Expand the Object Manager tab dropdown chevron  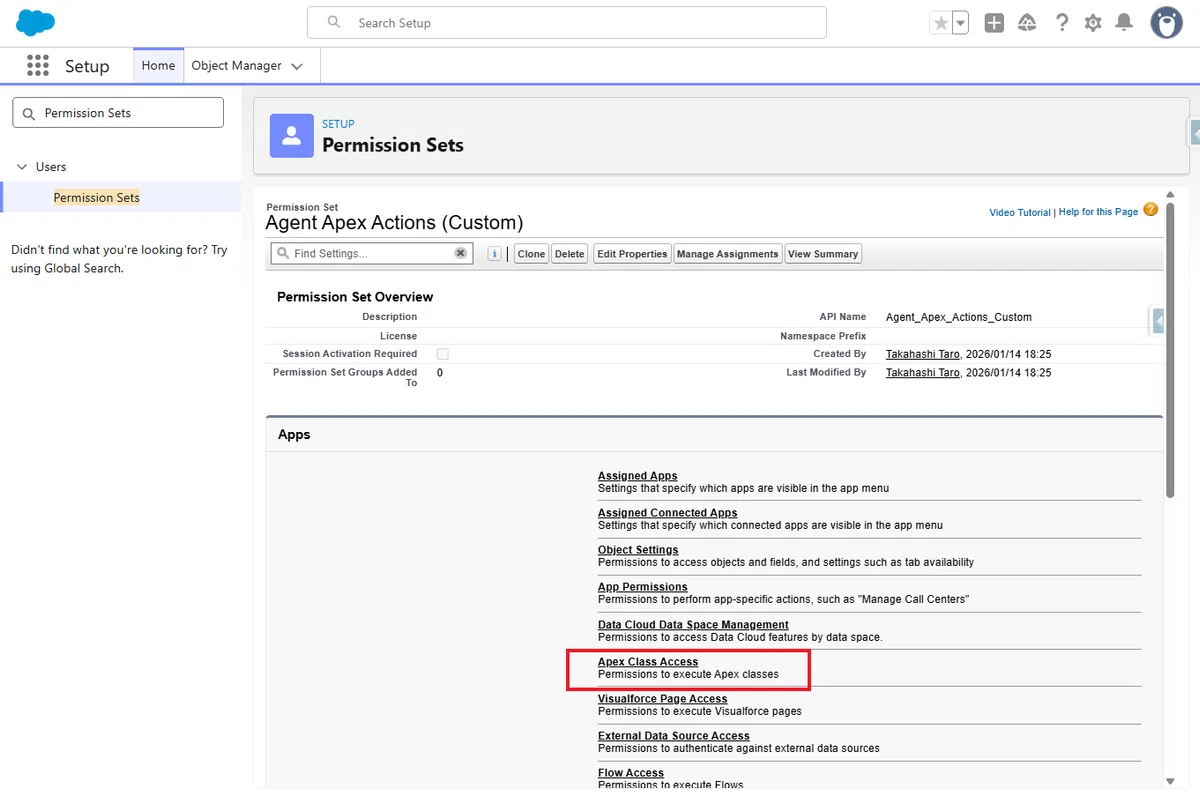[297, 66]
